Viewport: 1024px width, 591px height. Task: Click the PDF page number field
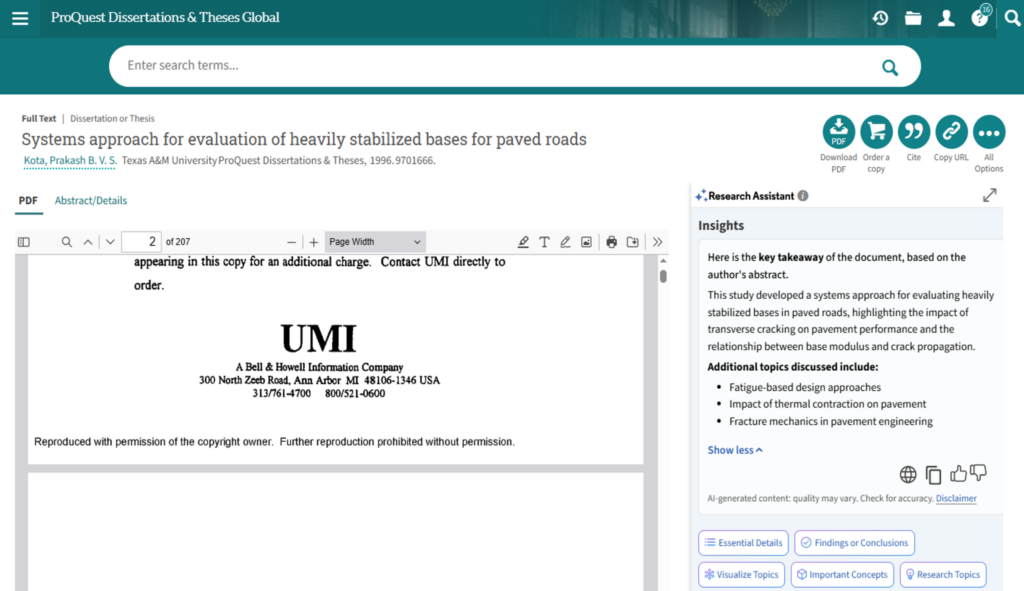[141, 242]
